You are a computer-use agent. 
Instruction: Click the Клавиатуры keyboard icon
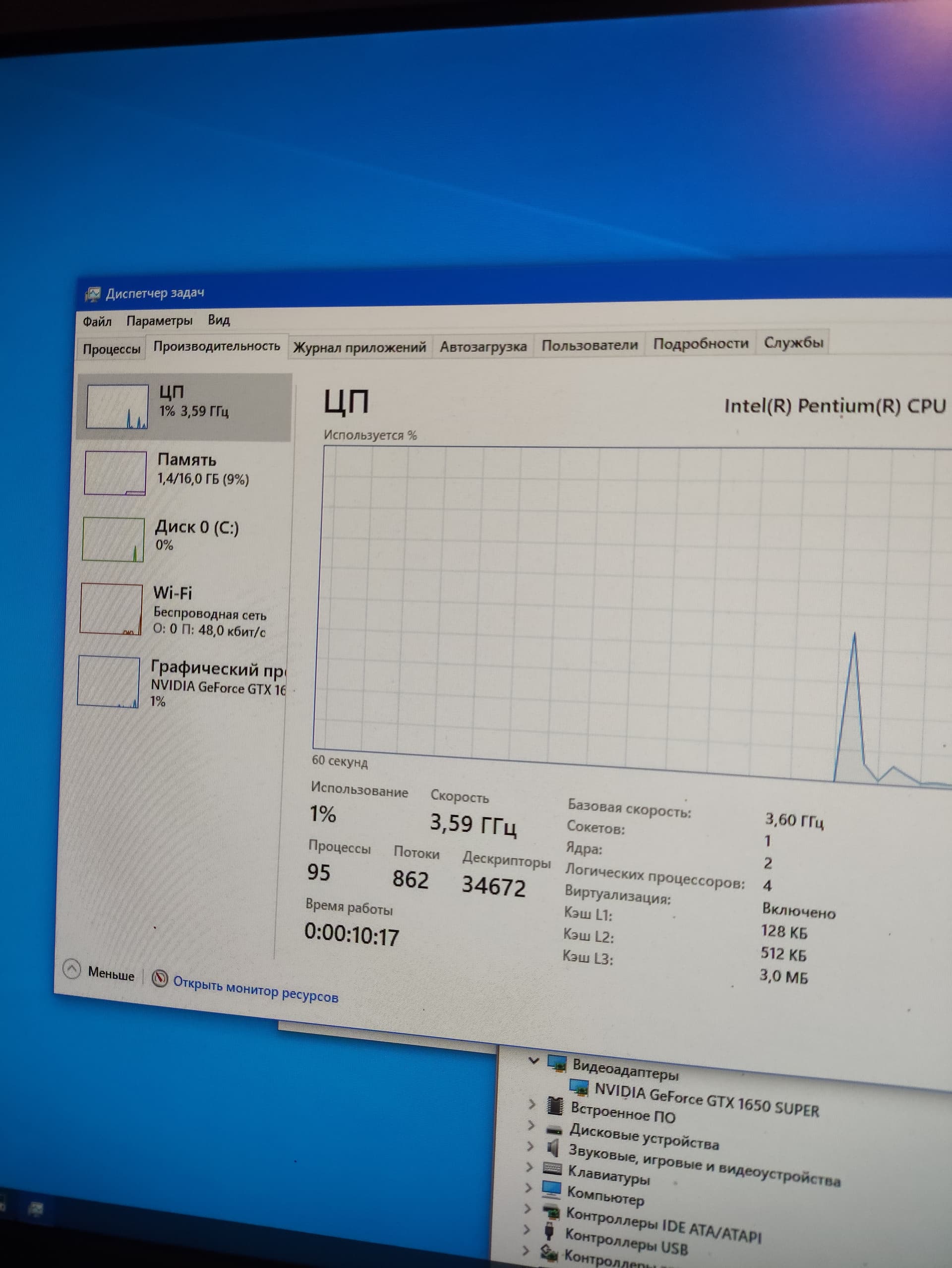click(x=552, y=1168)
